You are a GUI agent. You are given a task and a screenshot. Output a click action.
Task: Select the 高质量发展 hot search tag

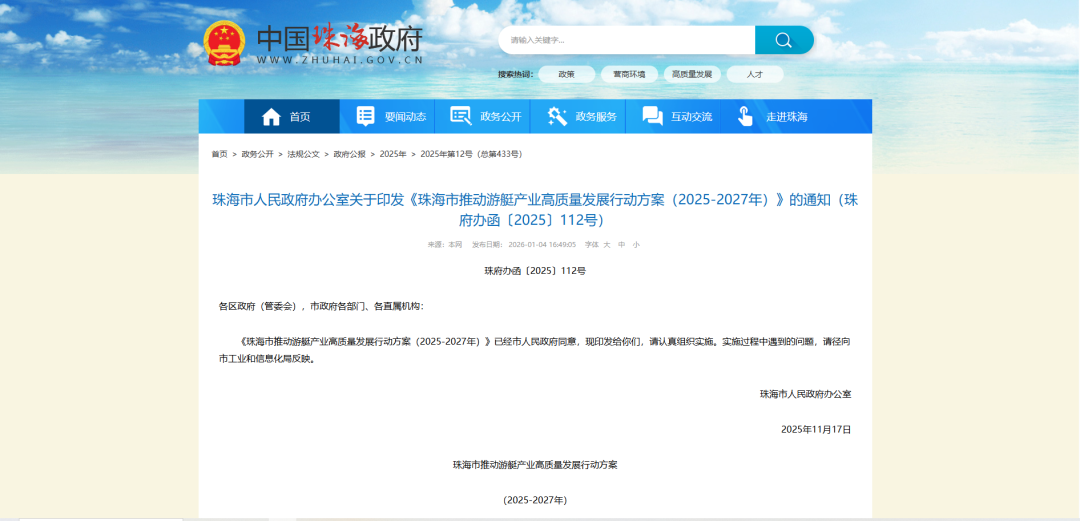coord(692,74)
